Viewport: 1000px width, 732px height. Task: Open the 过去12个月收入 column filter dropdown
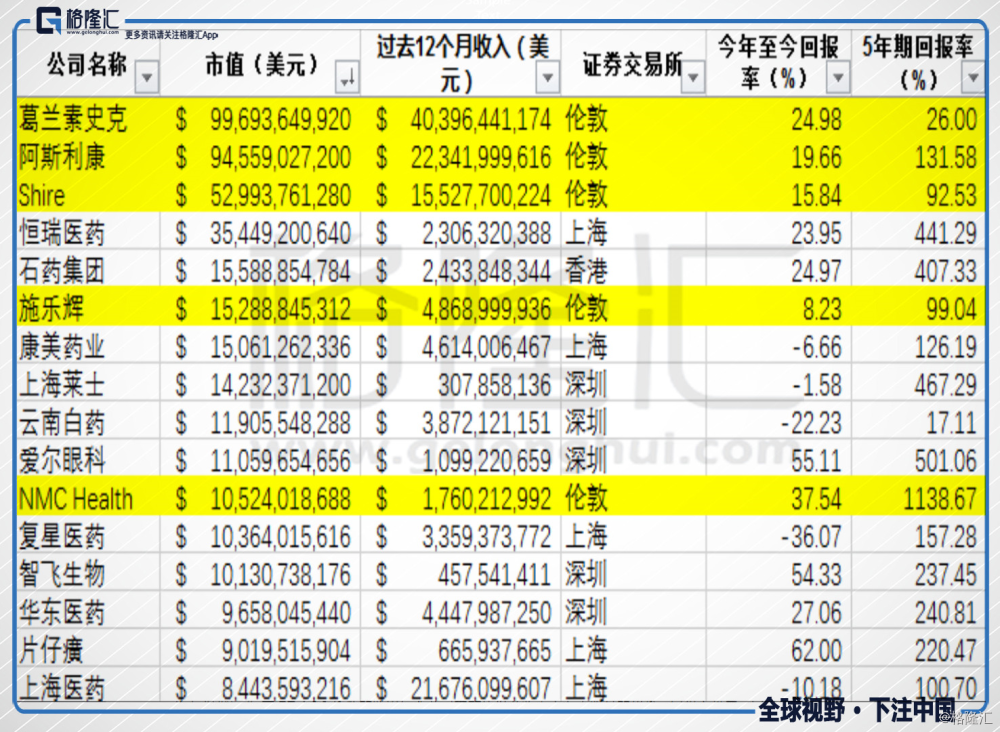coord(548,77)
